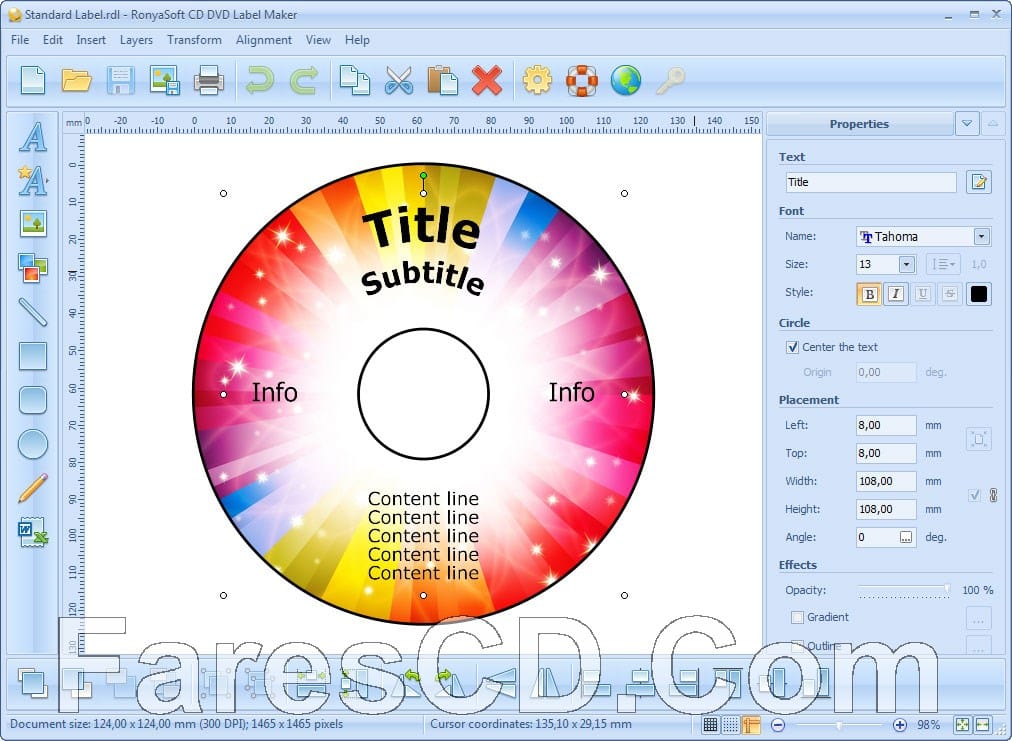Delete selected object with red X

click(487, 81)
